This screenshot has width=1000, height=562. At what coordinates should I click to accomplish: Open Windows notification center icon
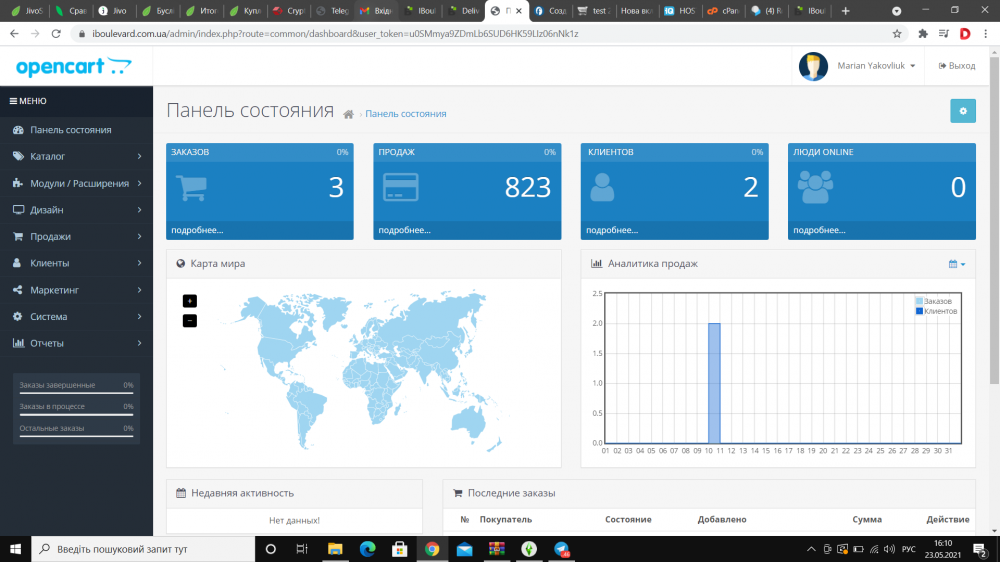(981, 549)
